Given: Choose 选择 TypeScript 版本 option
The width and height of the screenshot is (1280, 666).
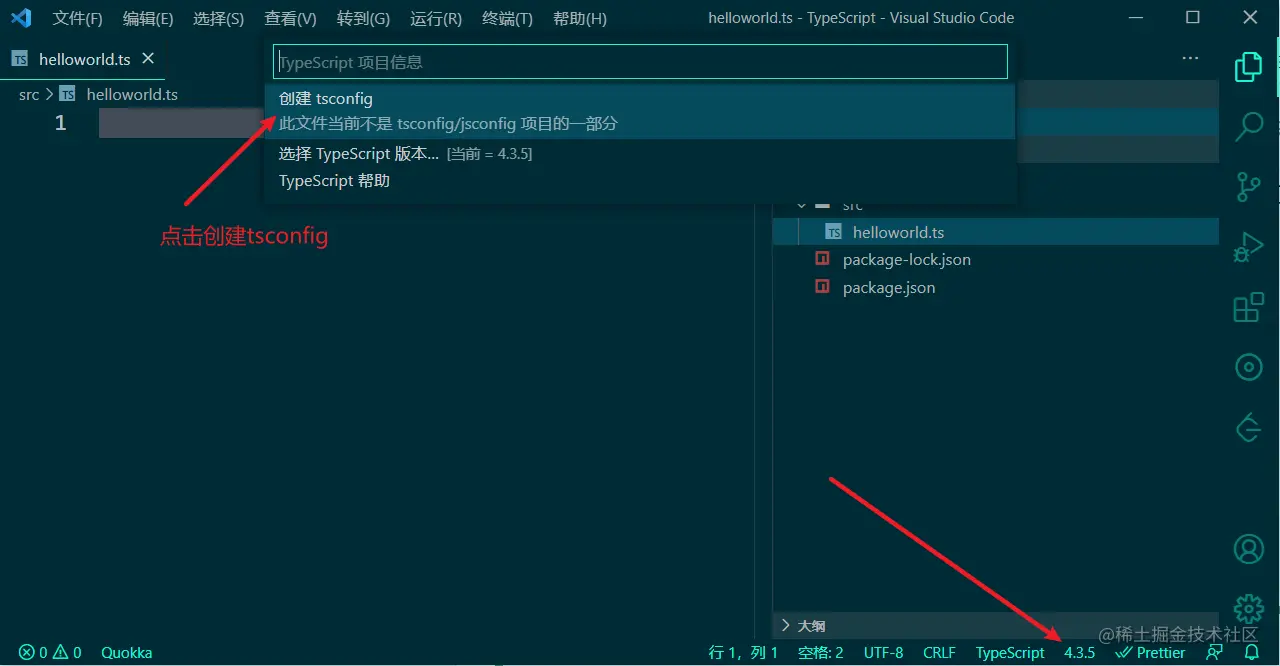Looking at the screenshot, I should click(x=640, y=153).
